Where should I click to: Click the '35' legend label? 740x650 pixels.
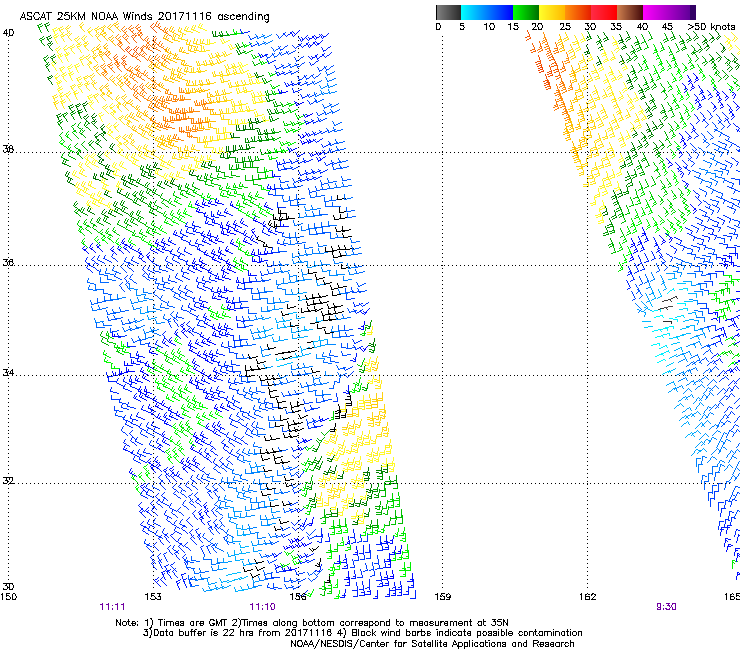pyautogui.click(x=616, y=27)
